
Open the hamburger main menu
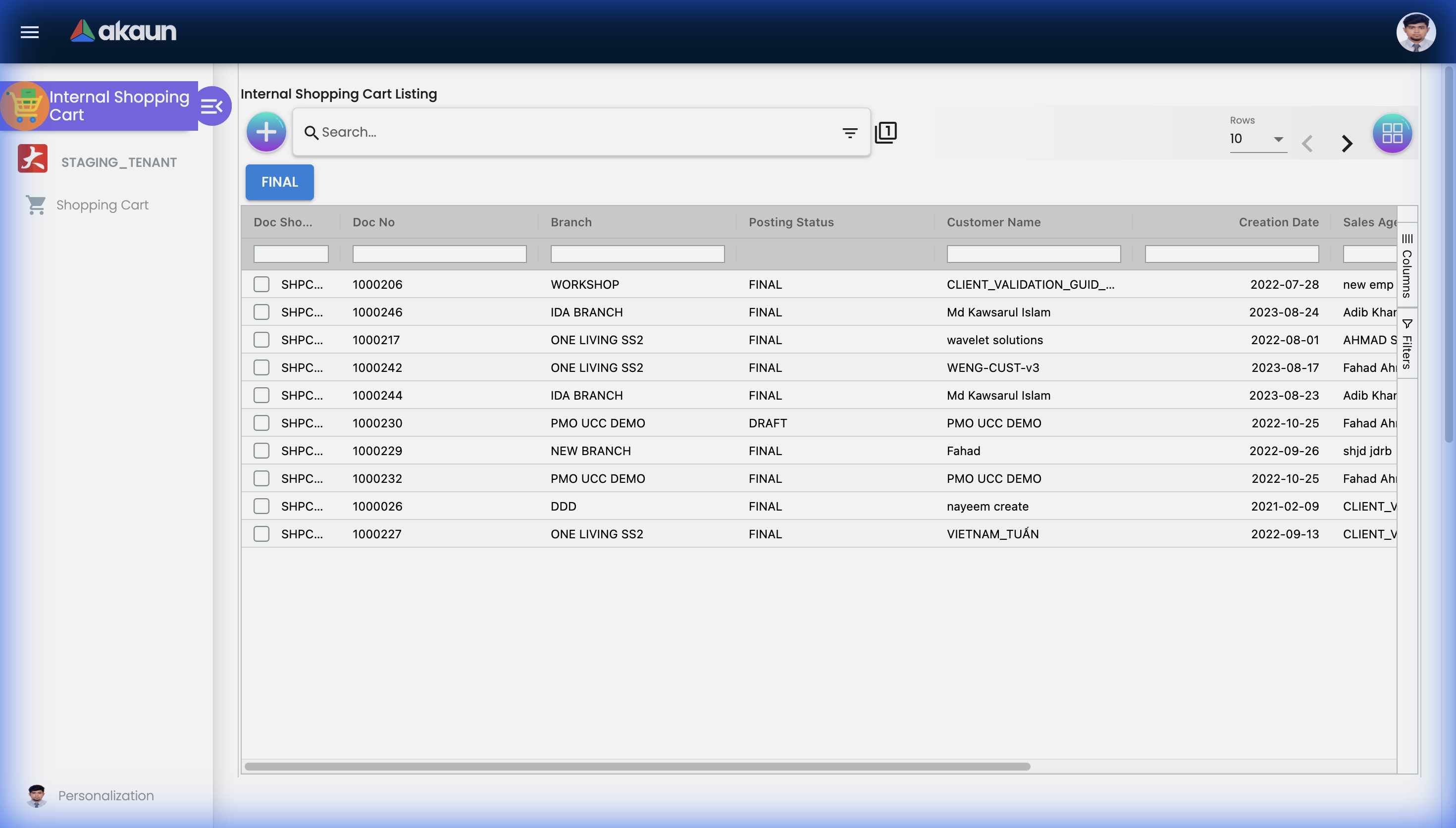[x=30, y=32]
